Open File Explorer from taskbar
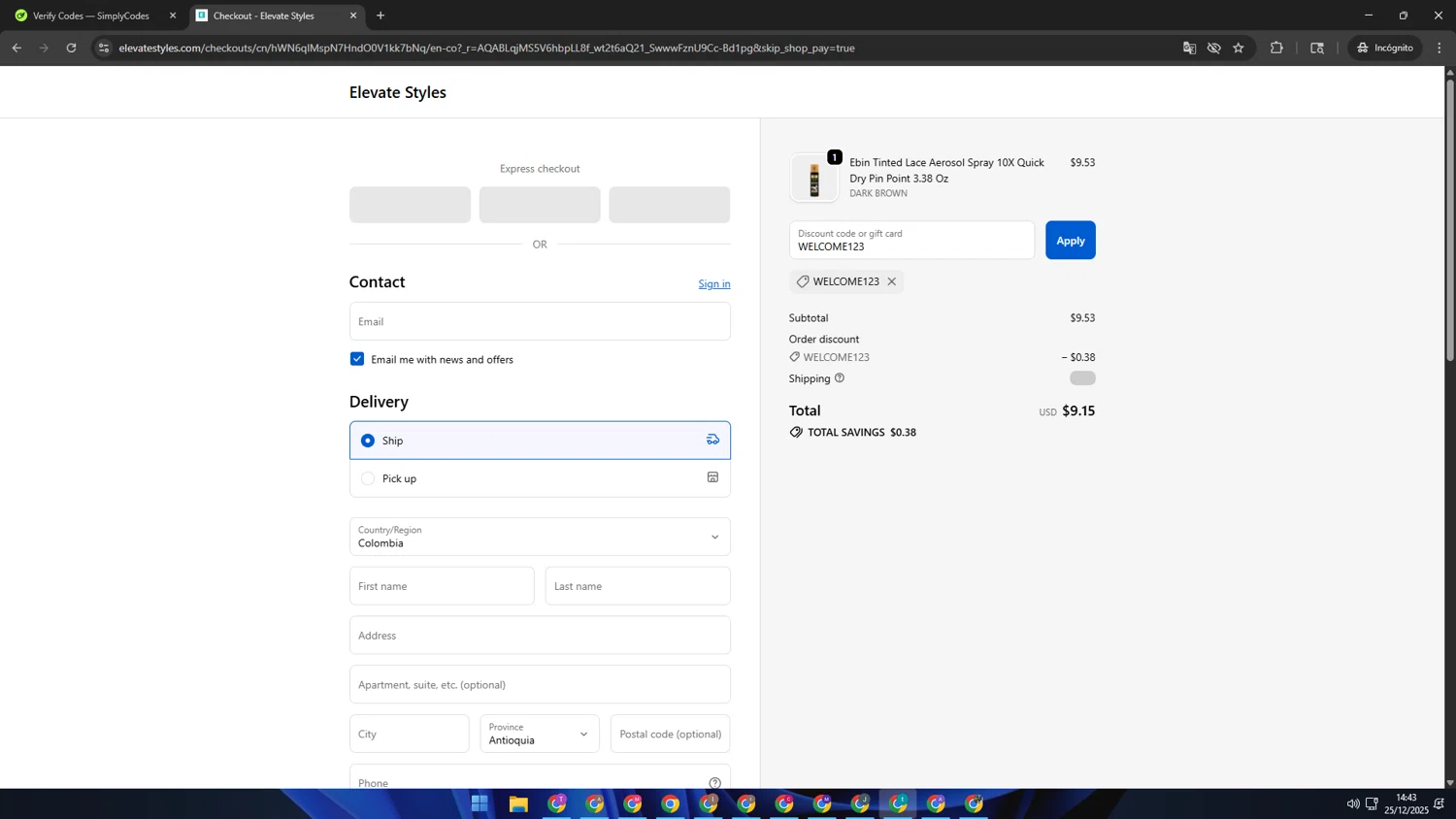 518,803
